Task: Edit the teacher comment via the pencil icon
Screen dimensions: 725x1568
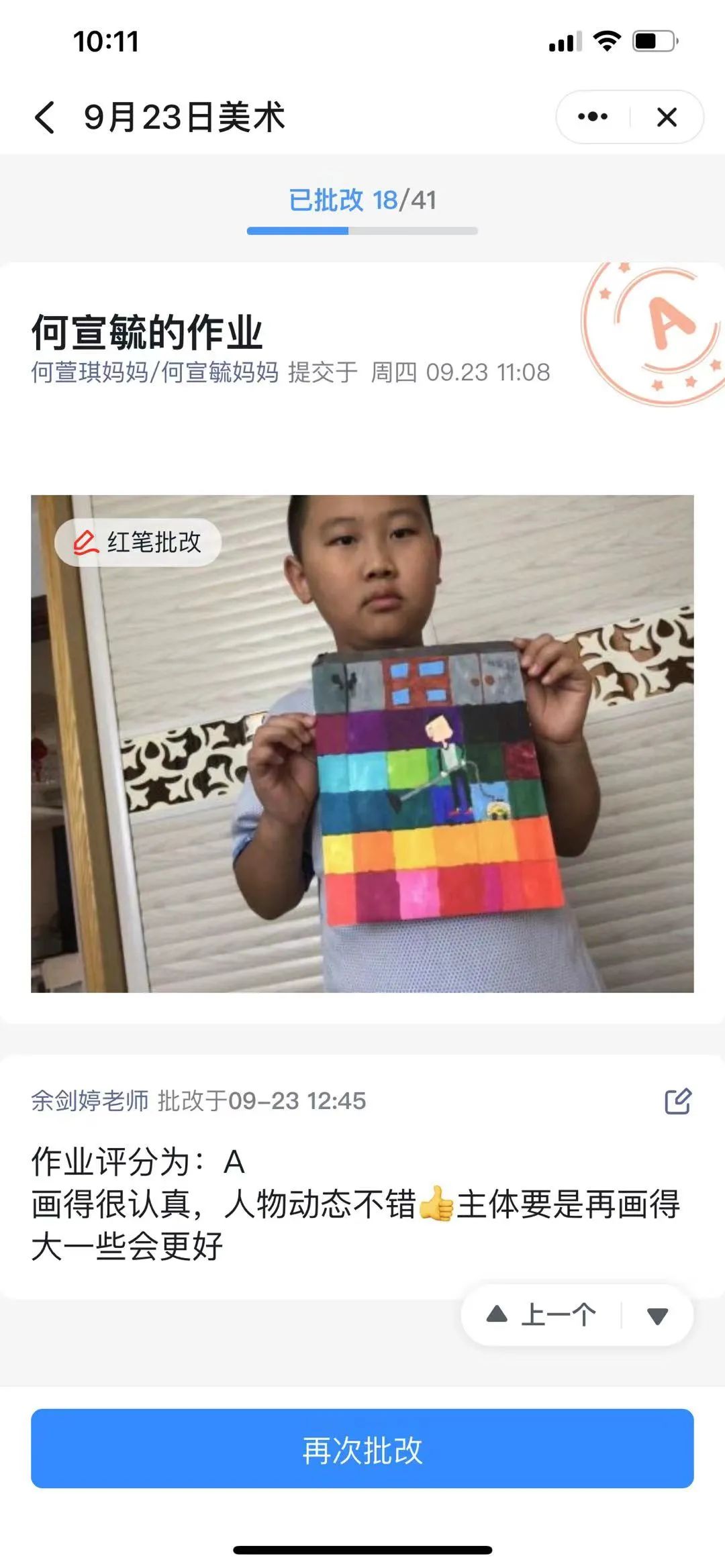Action: (x=677, y=1100)
